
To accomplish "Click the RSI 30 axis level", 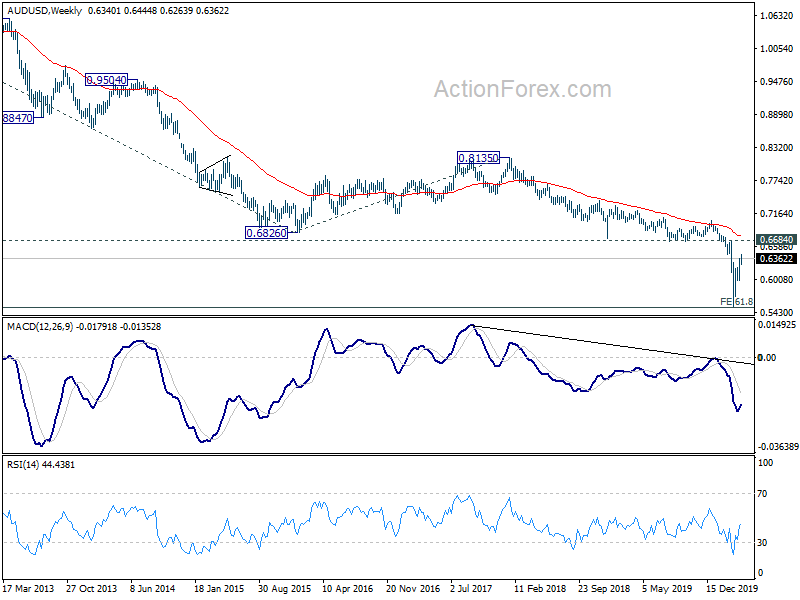I will tap(762, 543).
